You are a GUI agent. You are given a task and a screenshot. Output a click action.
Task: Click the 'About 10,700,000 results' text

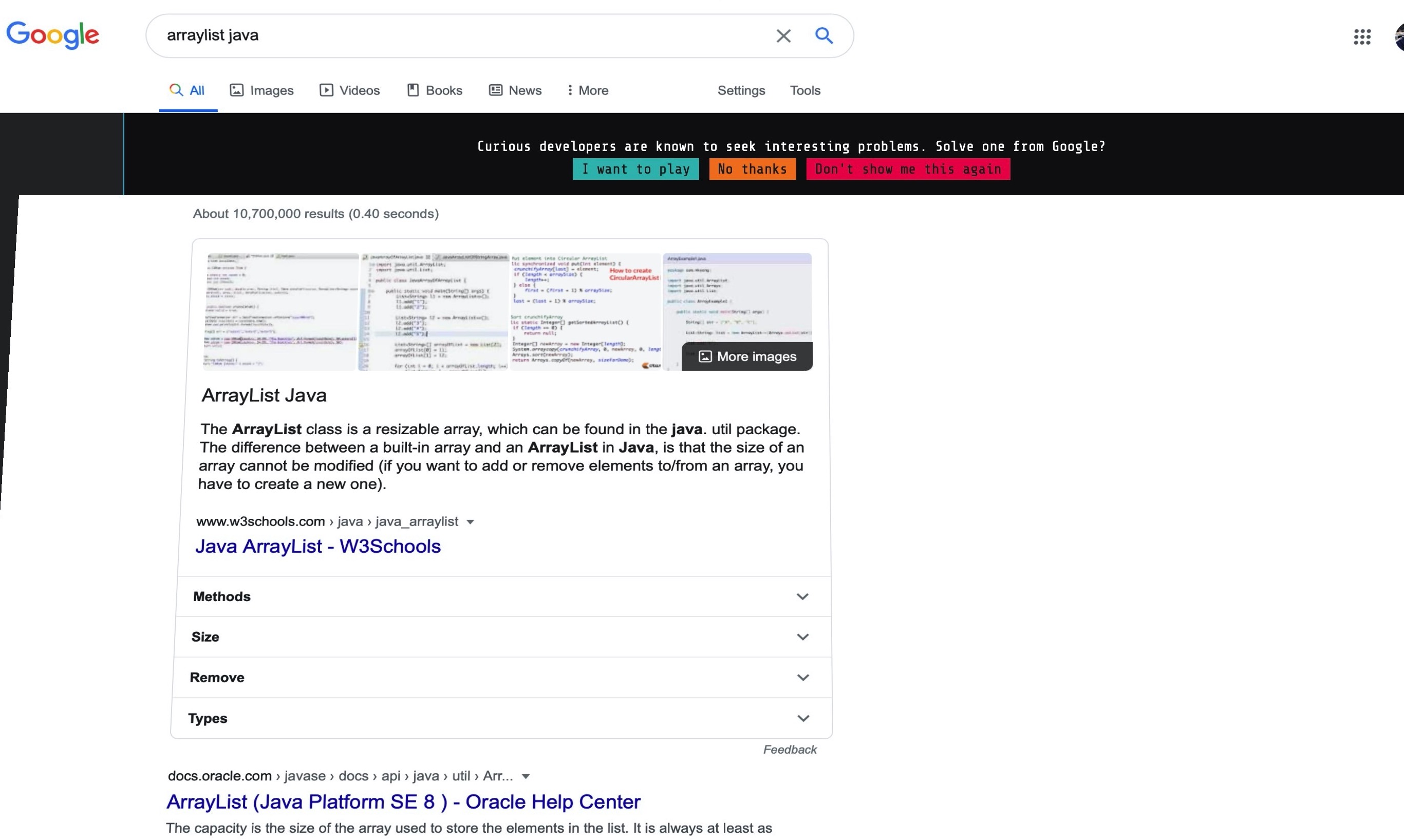tap(315, 214)
